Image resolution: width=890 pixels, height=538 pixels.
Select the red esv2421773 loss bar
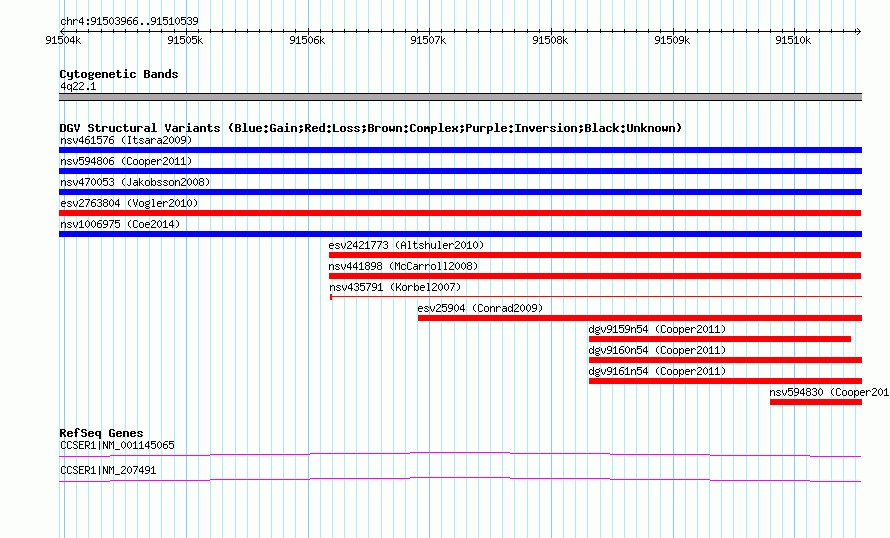[x=595, y=255]
